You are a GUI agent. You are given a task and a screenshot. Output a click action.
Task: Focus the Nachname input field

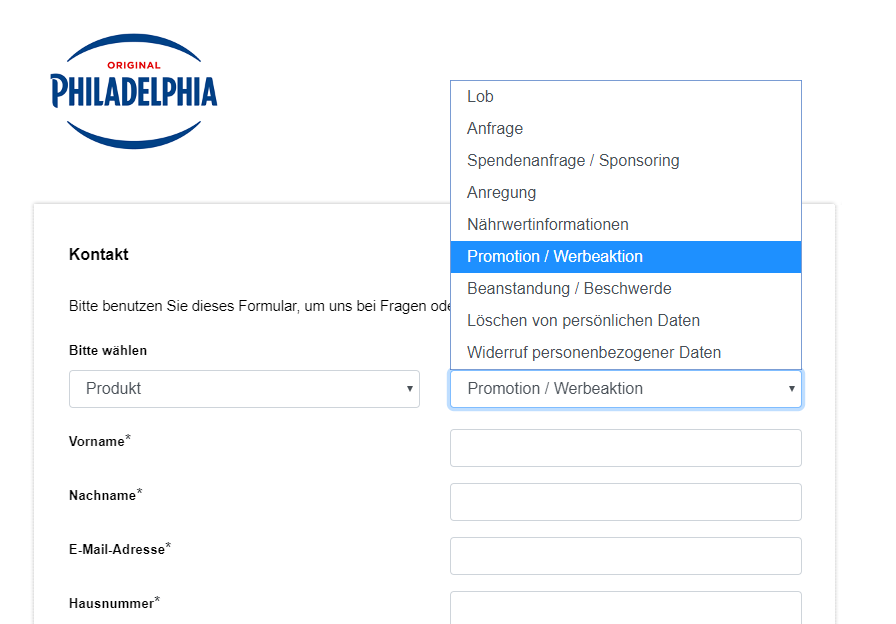click(626, 502)
